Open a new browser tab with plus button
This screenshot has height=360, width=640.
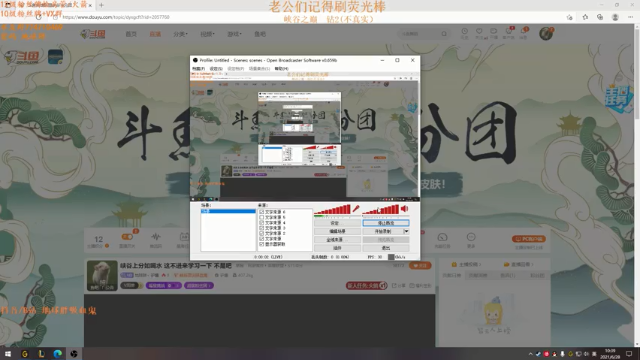click(101, 5)
